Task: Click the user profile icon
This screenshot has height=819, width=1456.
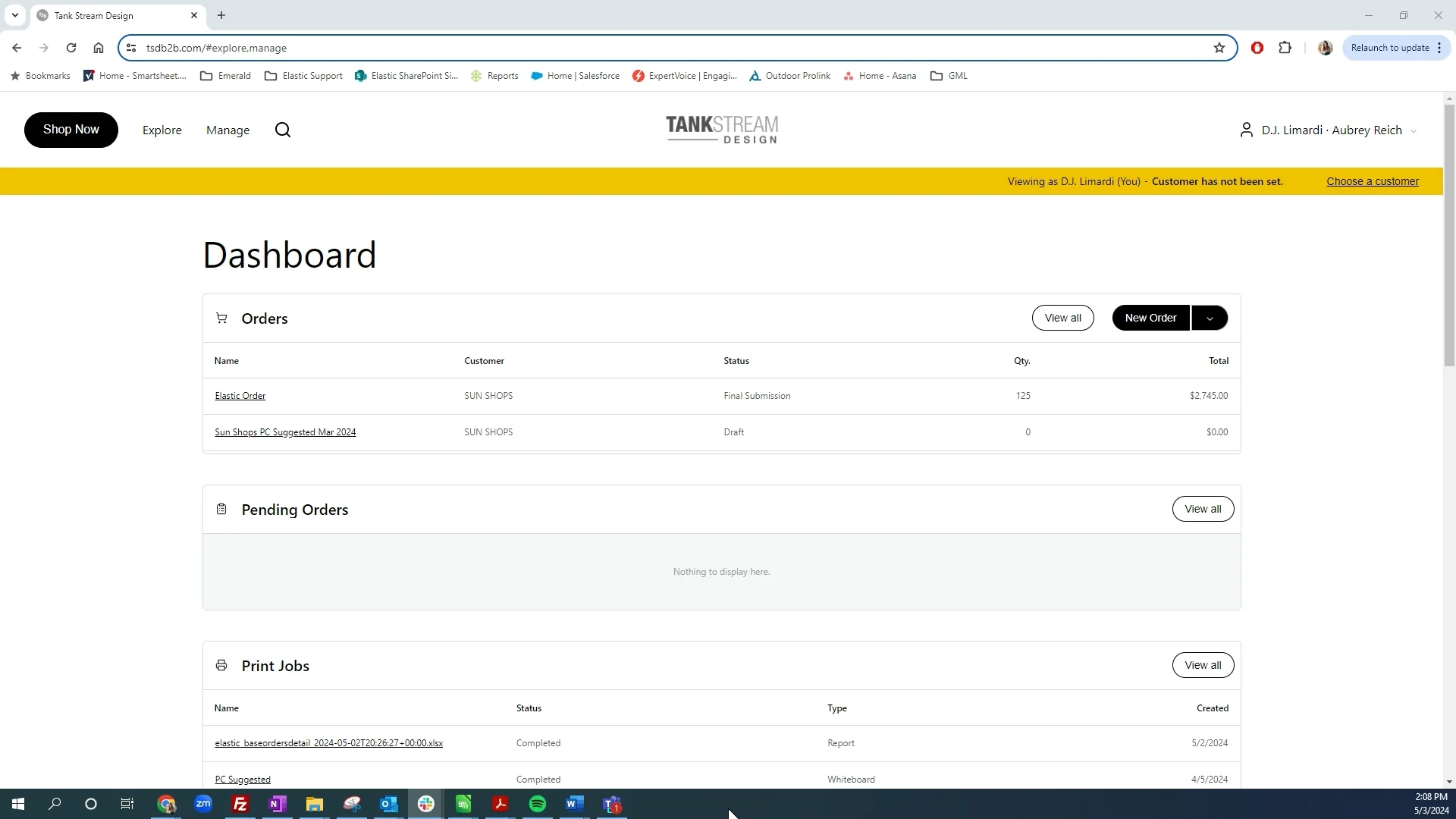Action: (1246, 130)
